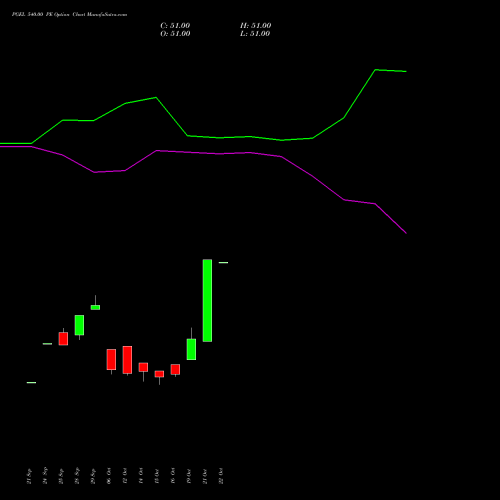Select the '21 Oct' date axis label

205,476
